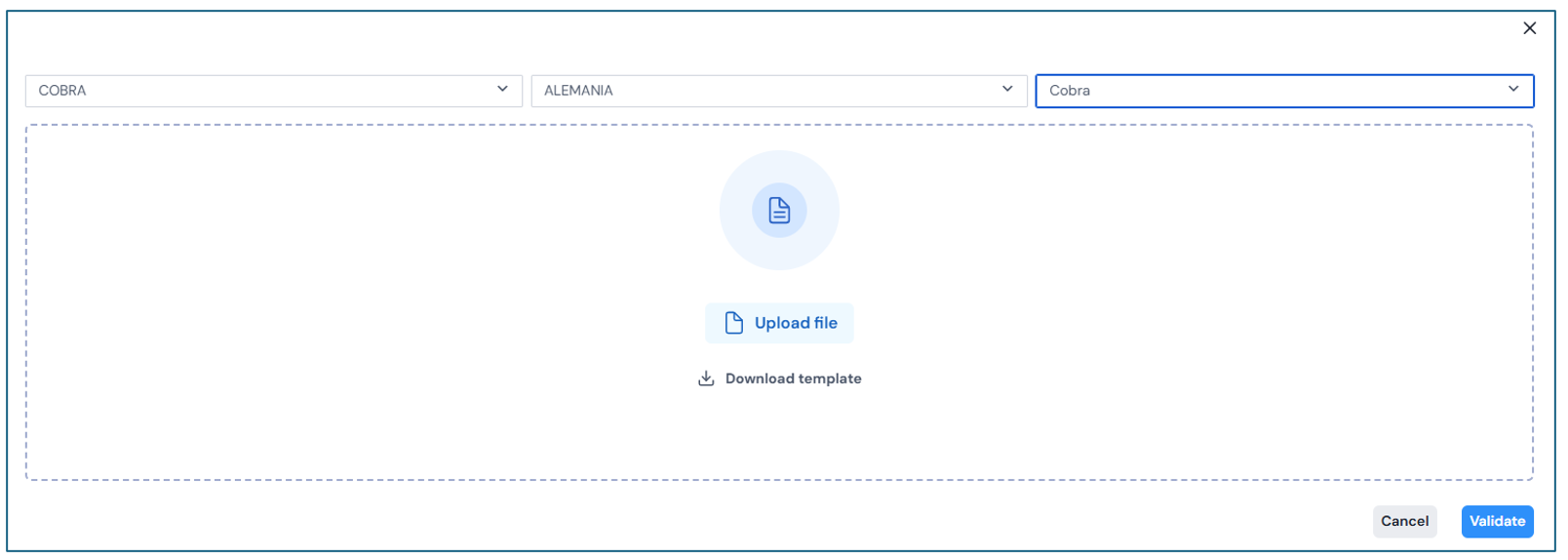
Task: Click the ALEMANIA text value
Action: pos(578,91)
